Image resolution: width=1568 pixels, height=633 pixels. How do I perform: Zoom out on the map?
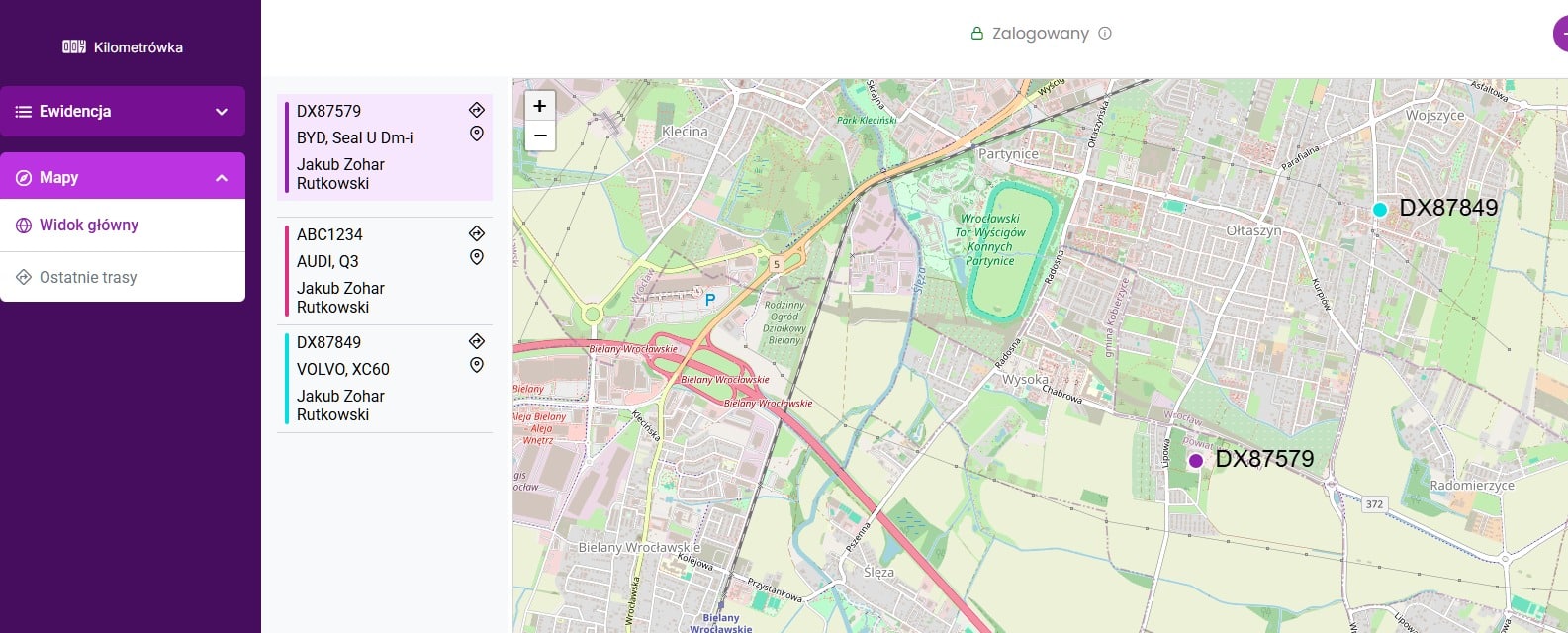click(x=539, y=136)
